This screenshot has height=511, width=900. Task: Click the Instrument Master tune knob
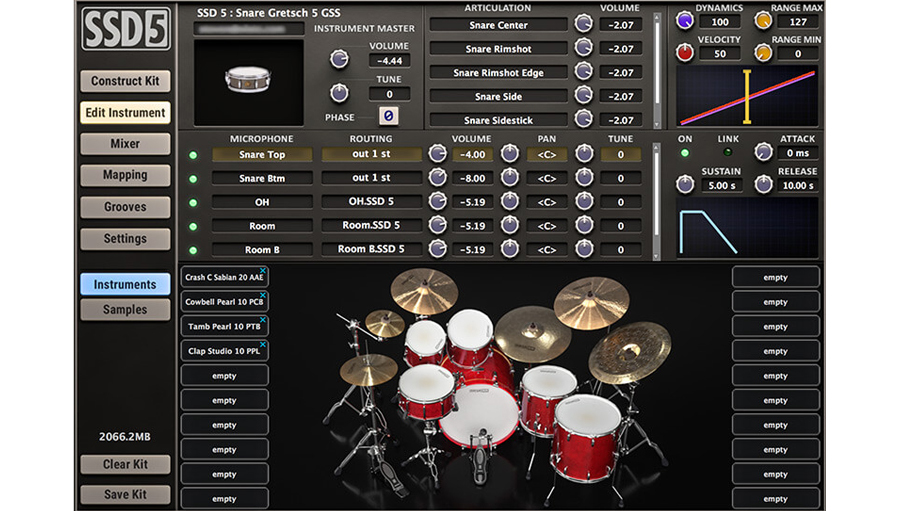coord(339,92)
